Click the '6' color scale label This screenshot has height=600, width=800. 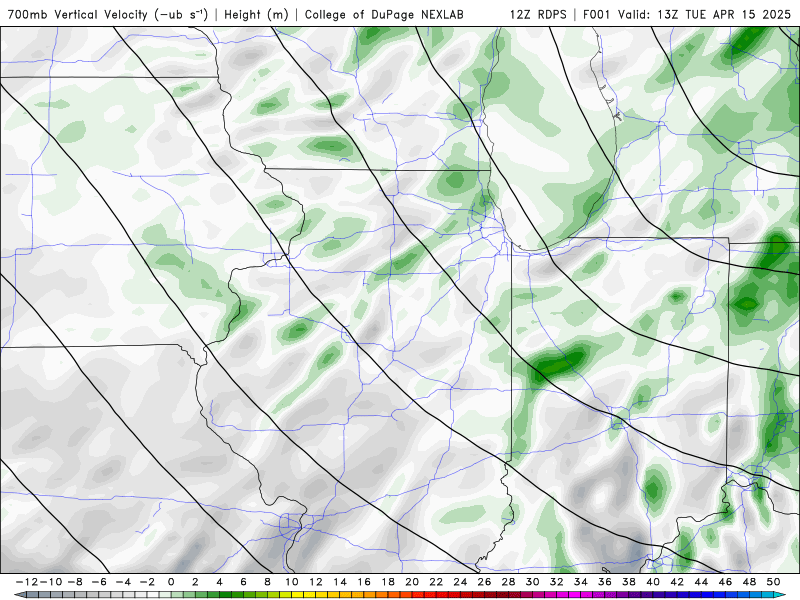243,582
